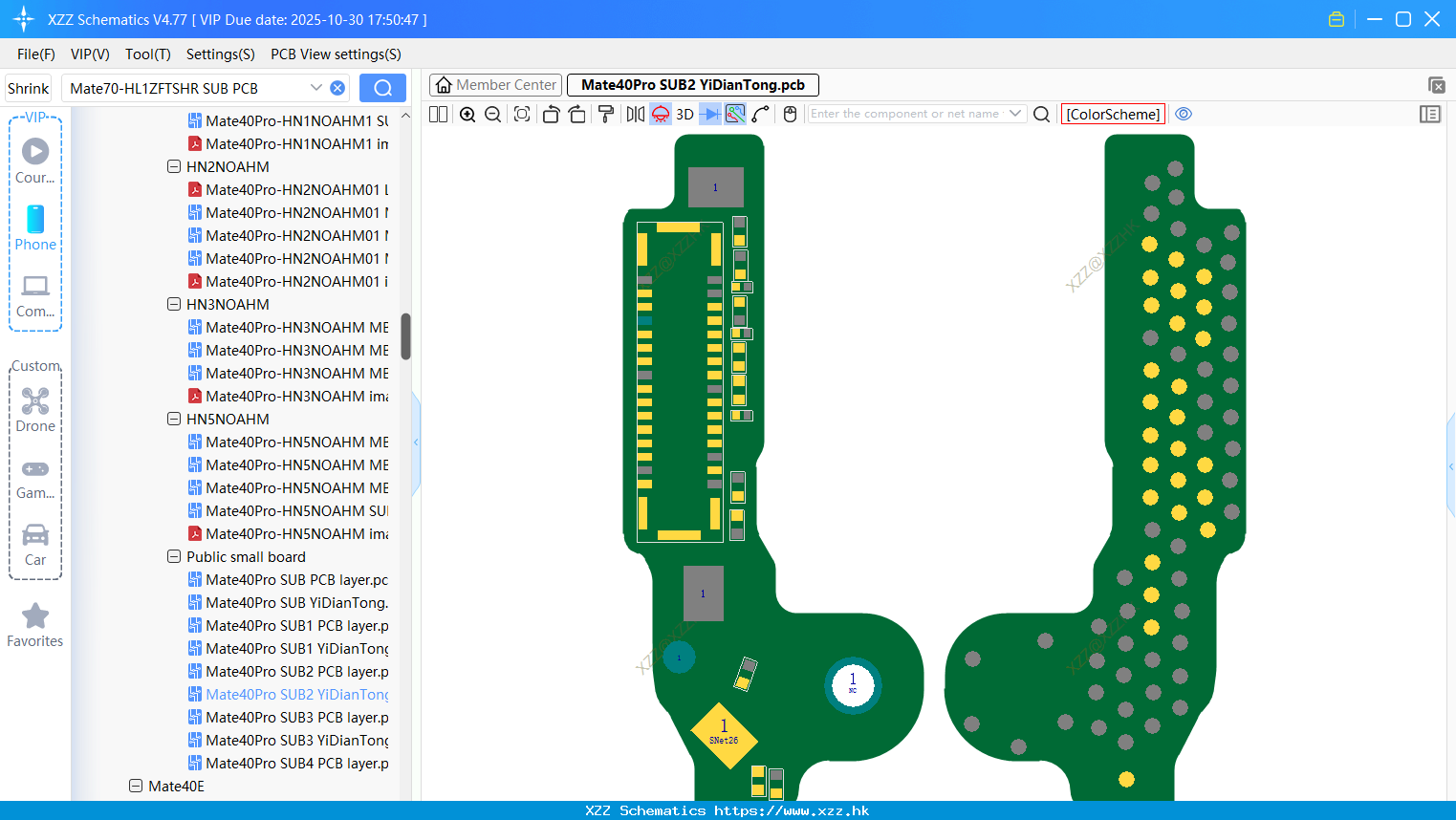Open Mate40Pro SUB1 PCB layer file

(289, 625)
